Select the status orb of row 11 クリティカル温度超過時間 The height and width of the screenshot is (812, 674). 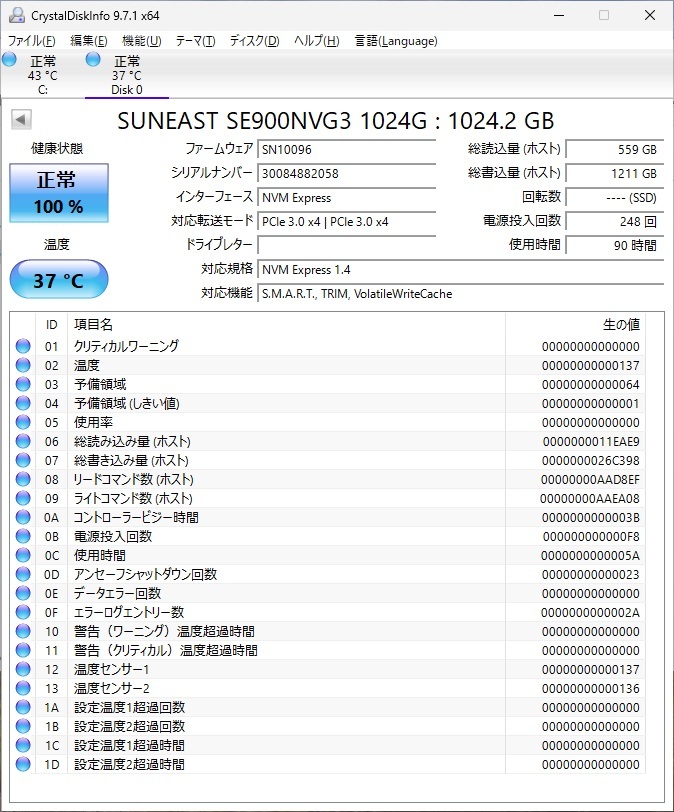pos(23,650)
